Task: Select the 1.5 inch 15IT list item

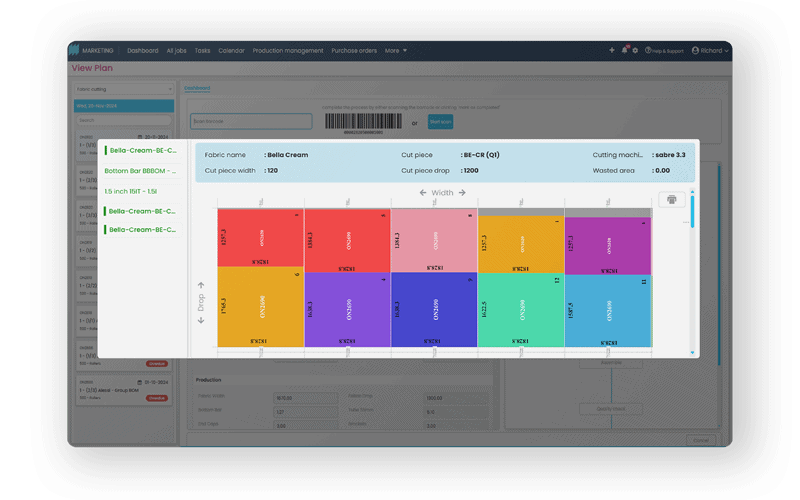Action: (x=130, y=191)
